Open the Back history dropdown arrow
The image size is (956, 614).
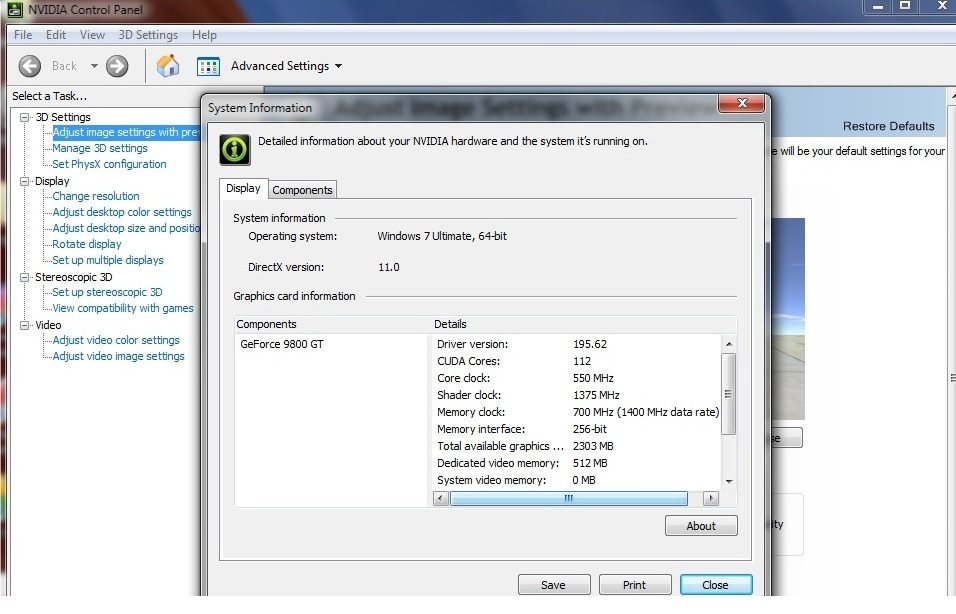(x=94, y=66)
